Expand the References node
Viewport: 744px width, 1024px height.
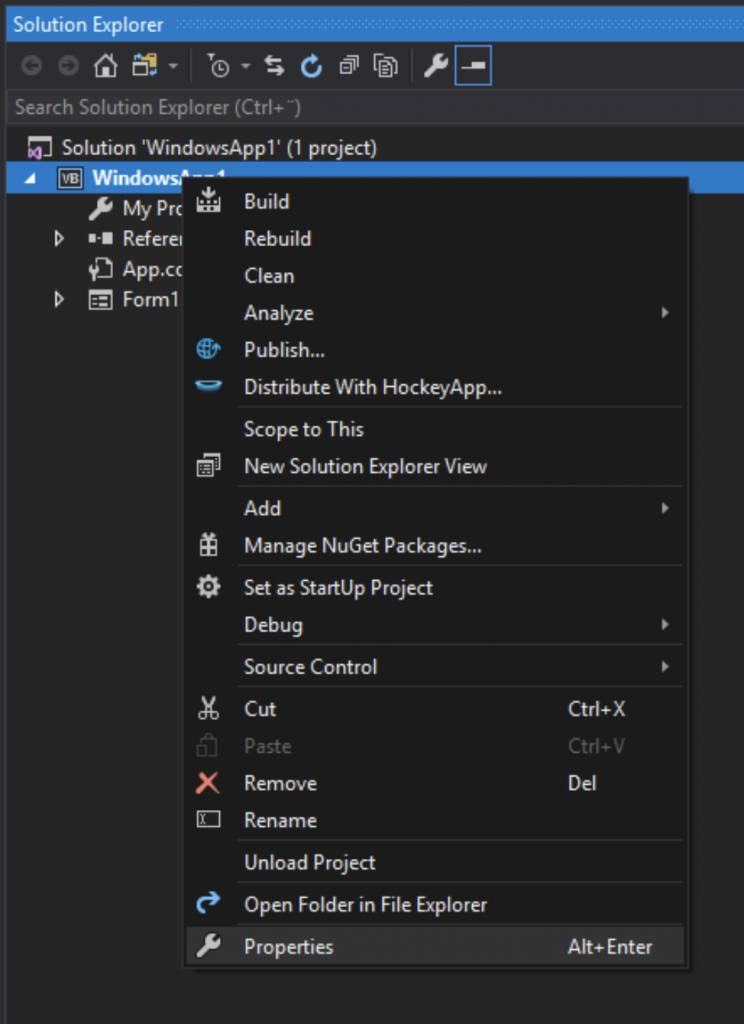[58, 238]
